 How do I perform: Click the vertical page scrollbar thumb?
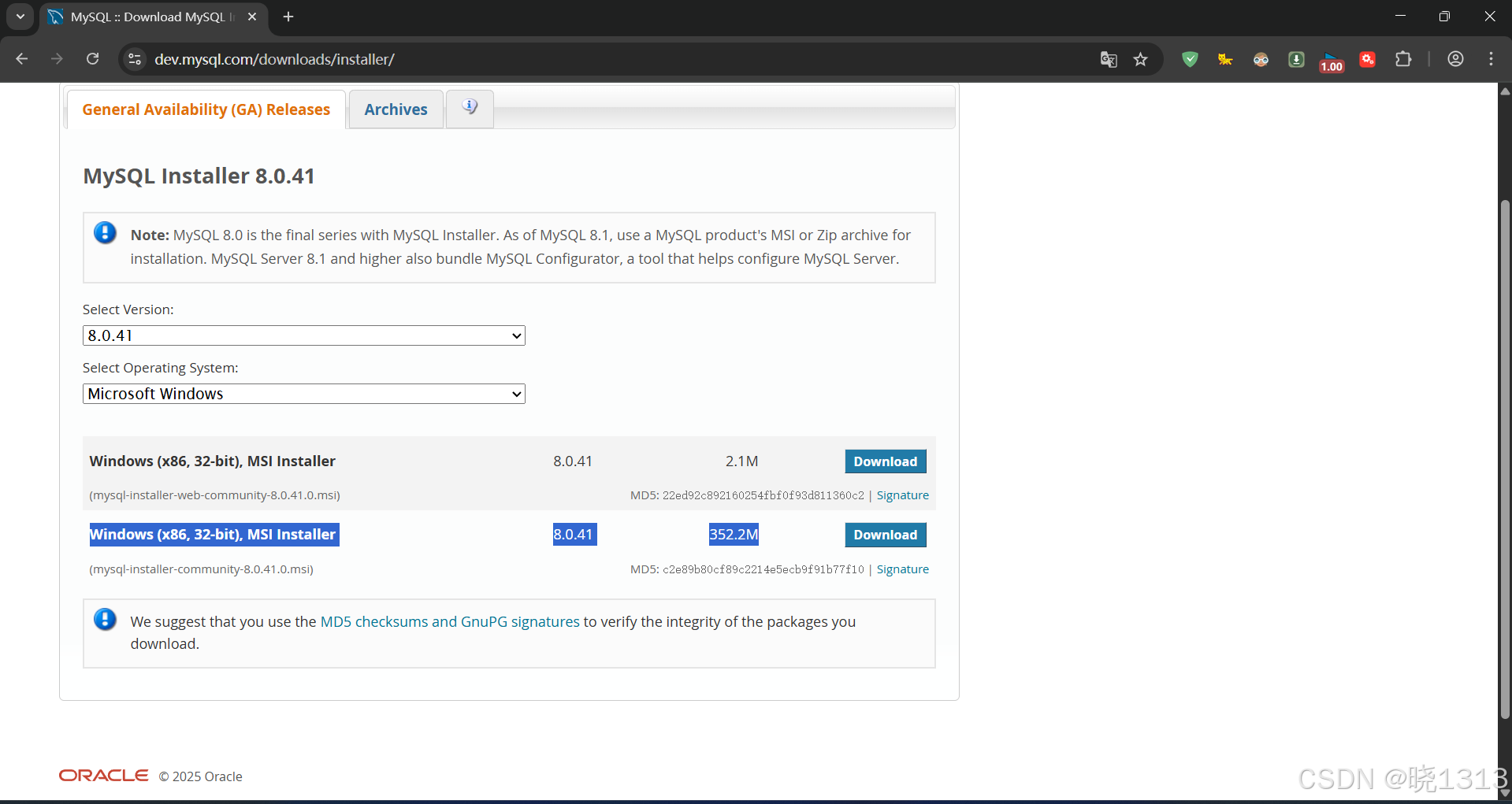[1505, 460]
